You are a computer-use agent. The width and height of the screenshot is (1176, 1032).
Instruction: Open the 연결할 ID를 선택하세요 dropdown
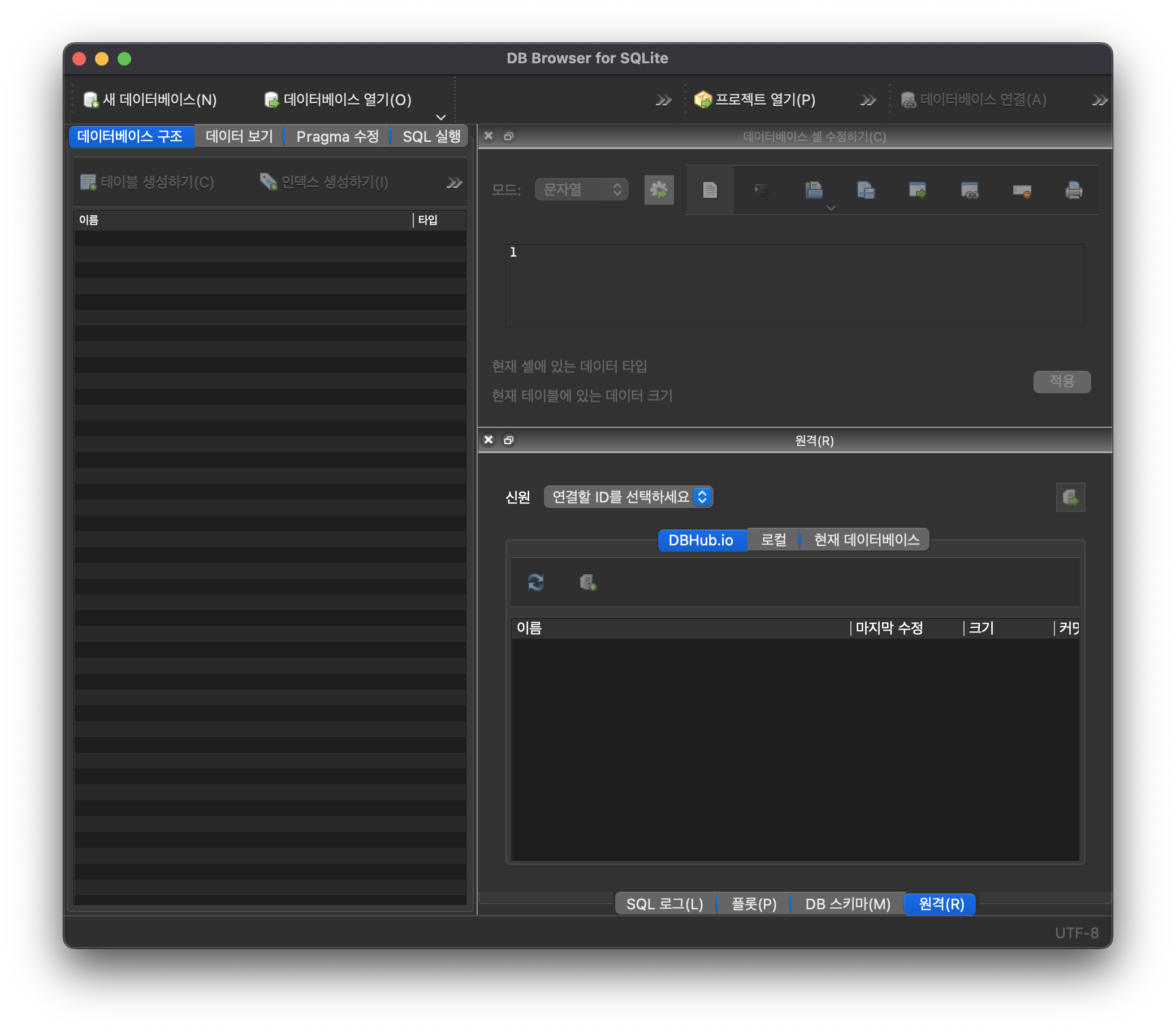coord(628,497)
